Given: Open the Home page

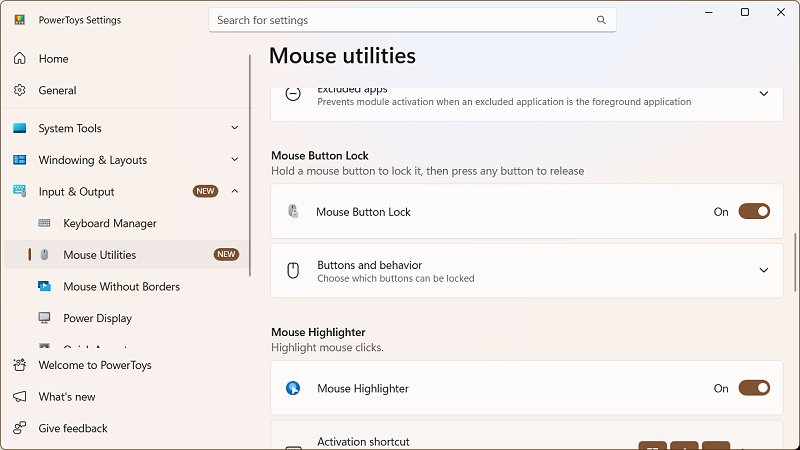Looking at the screenshot, I should [126, 59].
